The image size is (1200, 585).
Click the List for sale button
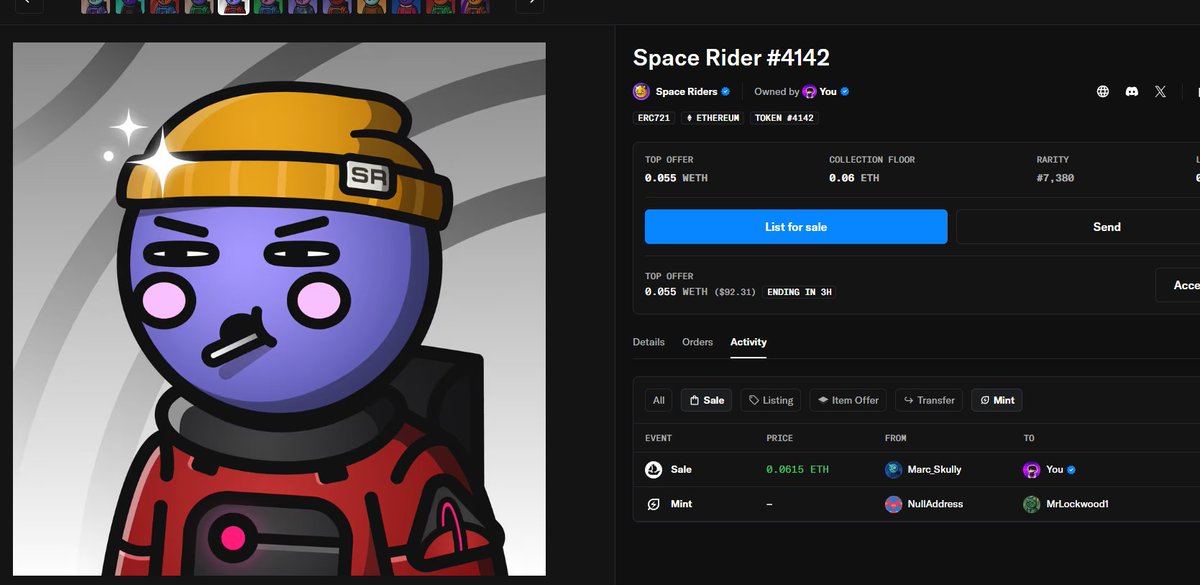[796, 227]
